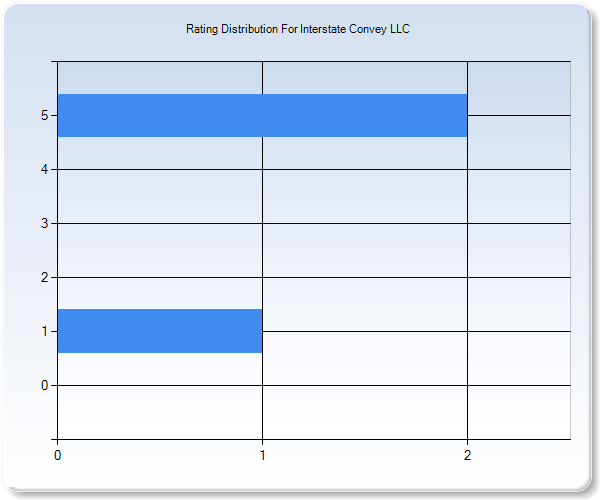Click the vertical axis label '1'

coord(44,331)
